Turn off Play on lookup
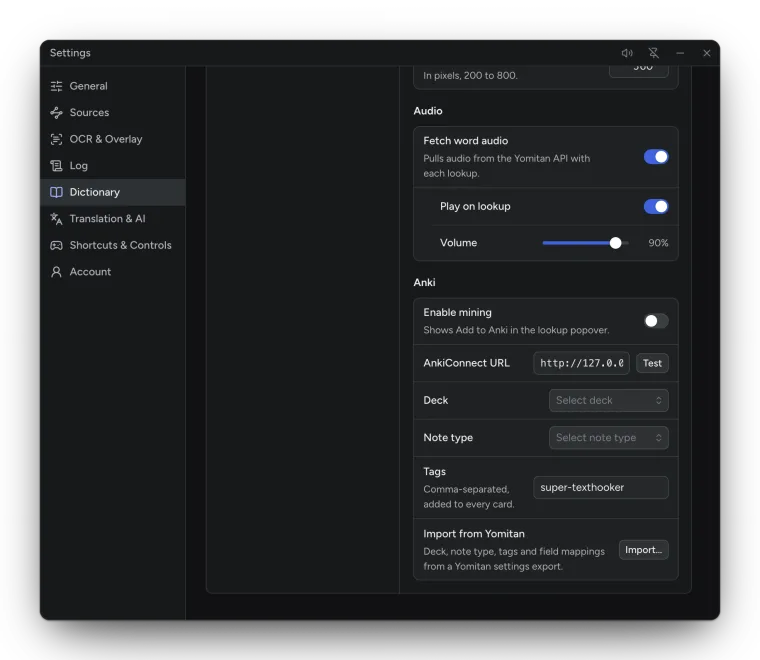The image size is (760, 660). tap(656, 206)
